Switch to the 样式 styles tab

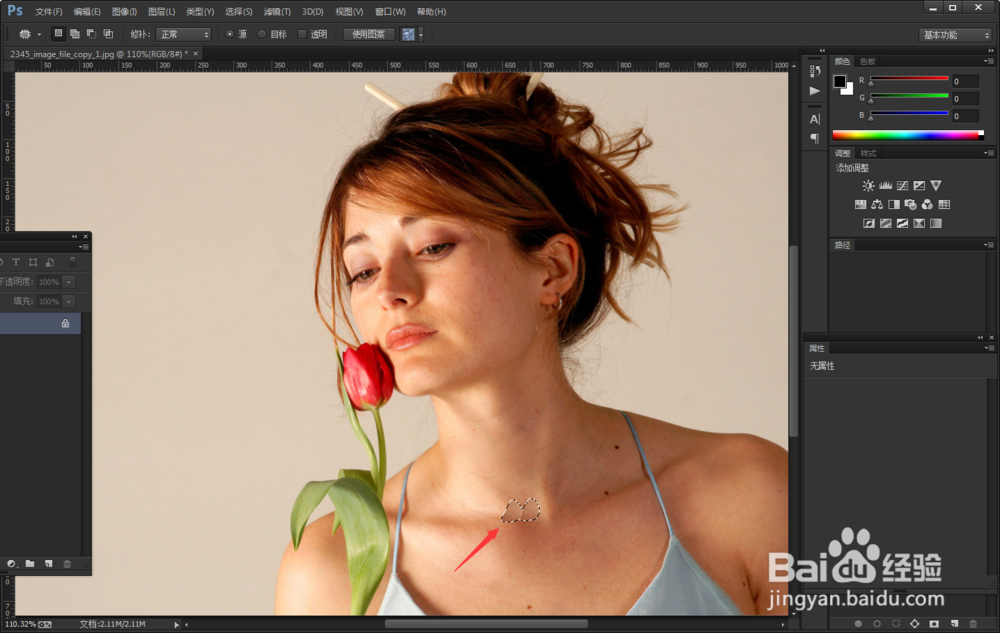click(x=868, y=153)
